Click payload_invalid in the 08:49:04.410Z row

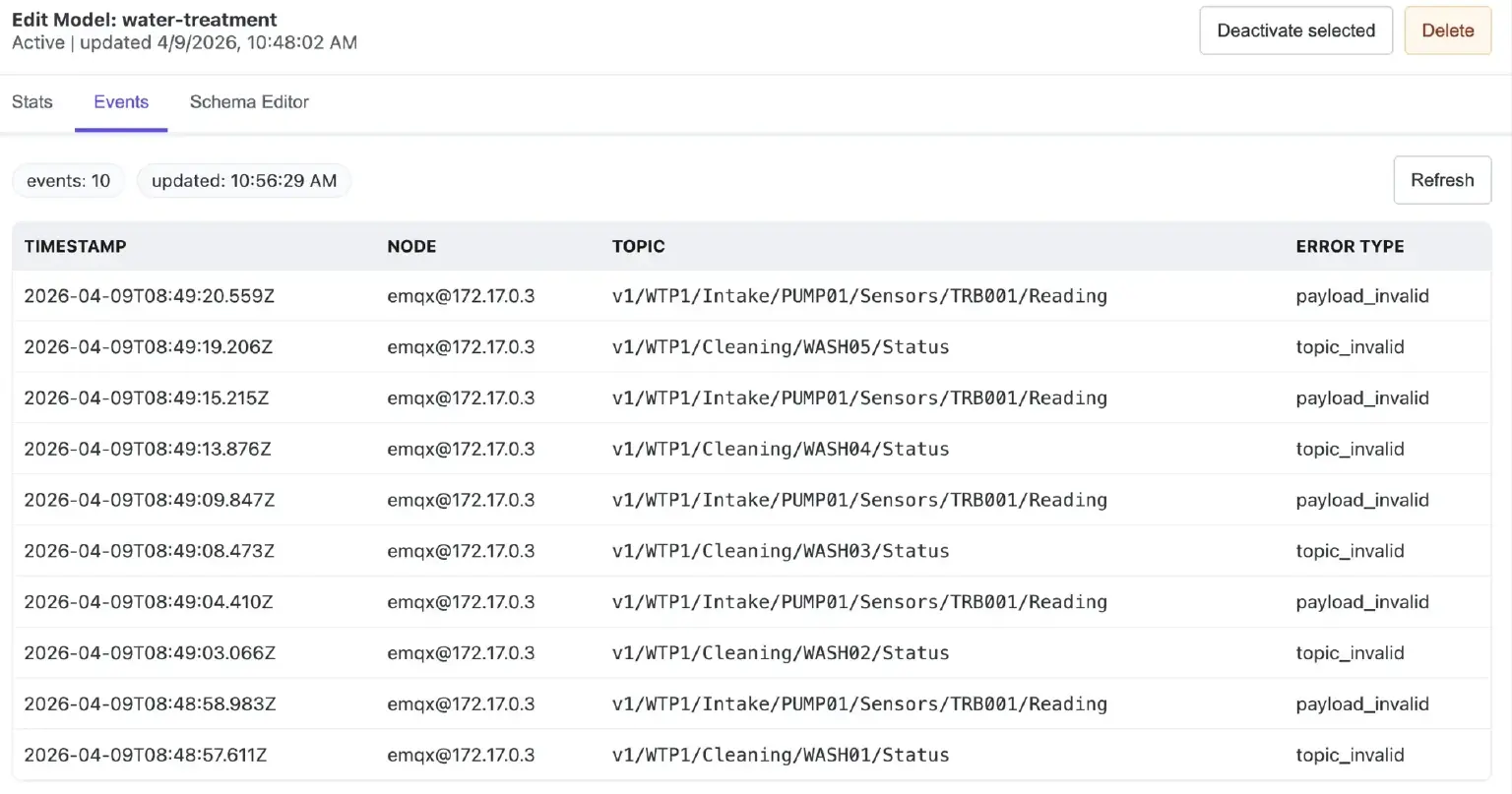click(1362, 602)
